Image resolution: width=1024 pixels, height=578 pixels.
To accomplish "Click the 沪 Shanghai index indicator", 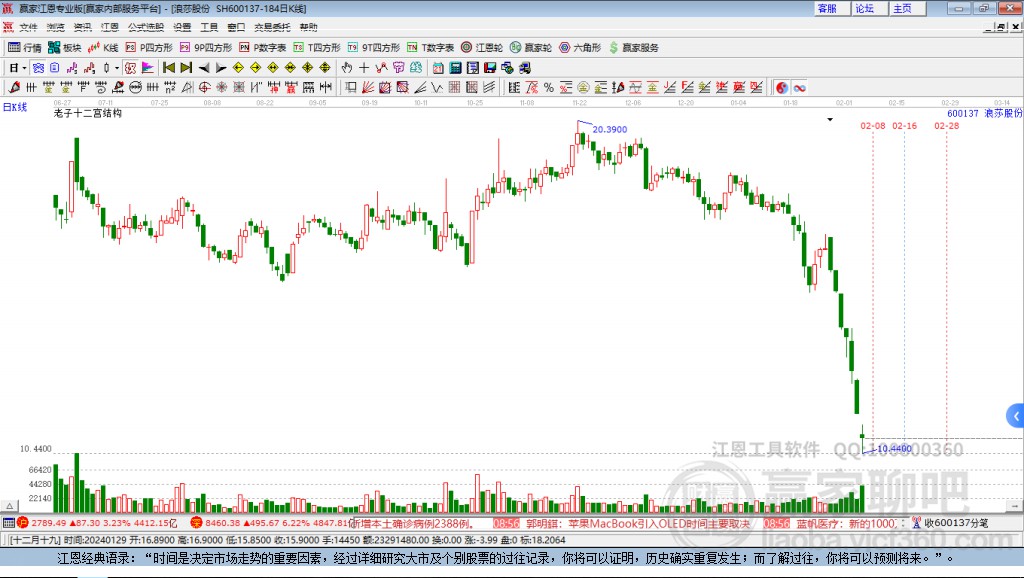I will (x=23, y=522).
